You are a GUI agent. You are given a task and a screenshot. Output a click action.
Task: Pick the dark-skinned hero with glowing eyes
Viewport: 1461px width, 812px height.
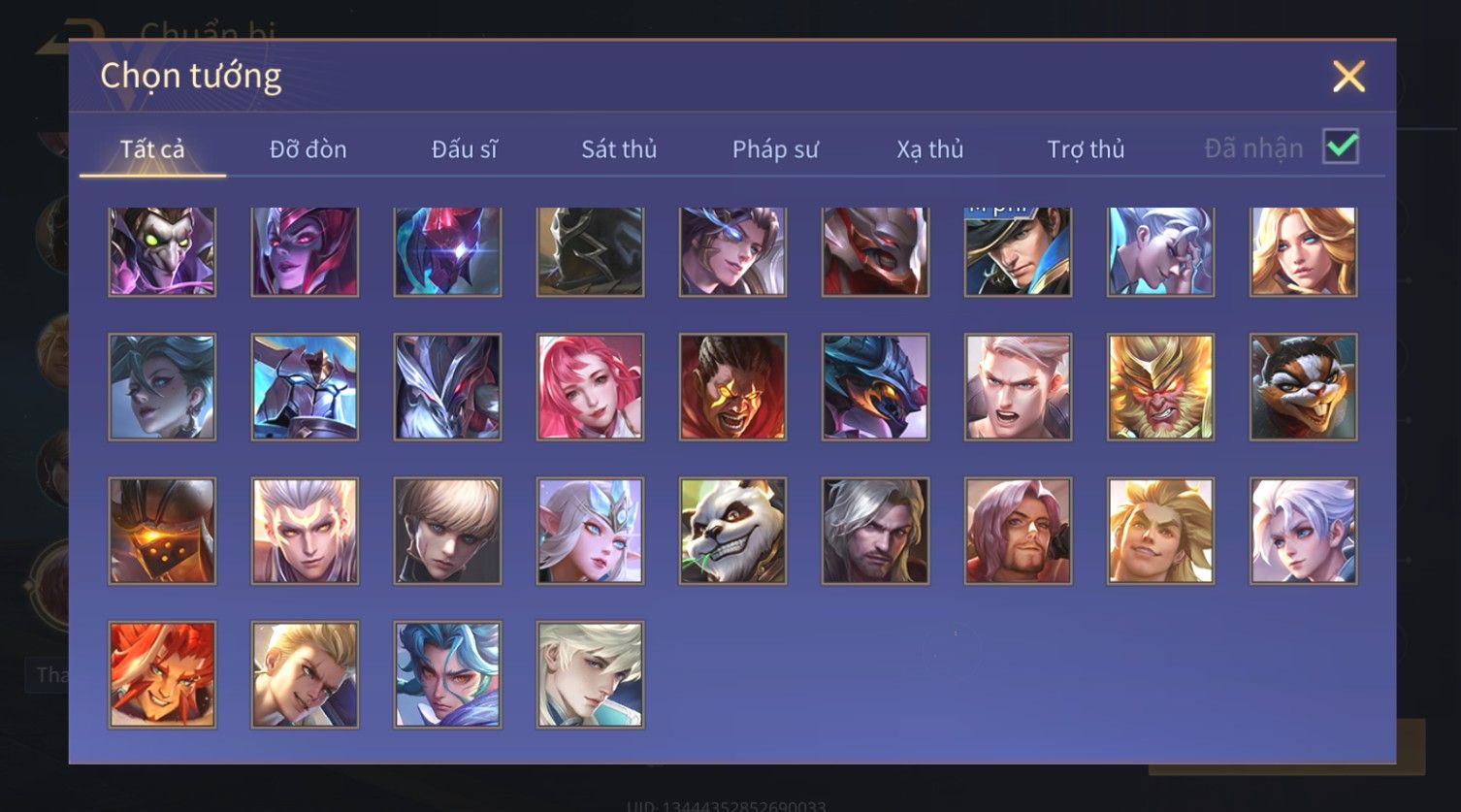tap(732, 387)
